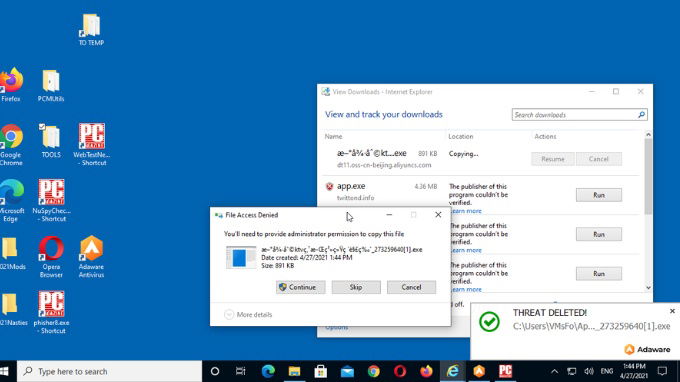This screenshot has height=382, width=680.
Task: Open Cortana circle on taskbar
Action: tap(215, 371)
